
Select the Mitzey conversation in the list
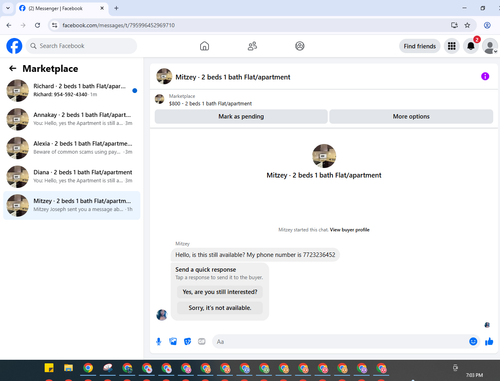[72, 205]
